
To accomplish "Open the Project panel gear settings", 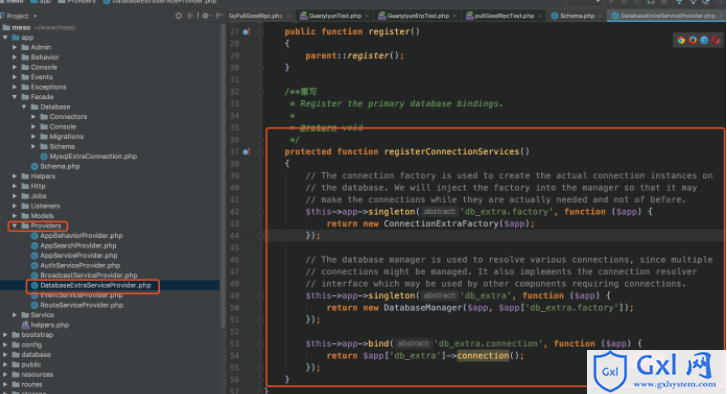I will 205,16.
